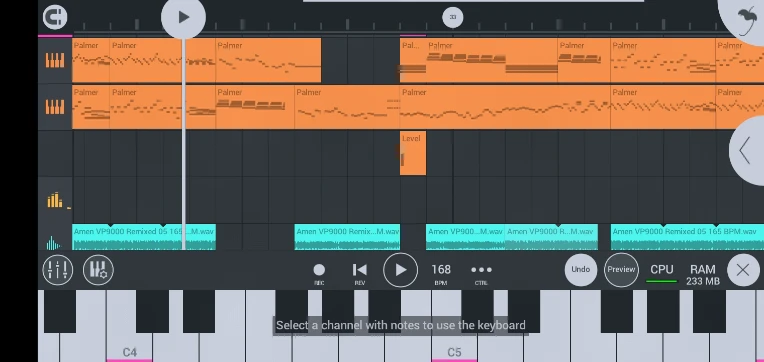Click the REV rewind button
764x362 pixels.
[360, 273]
